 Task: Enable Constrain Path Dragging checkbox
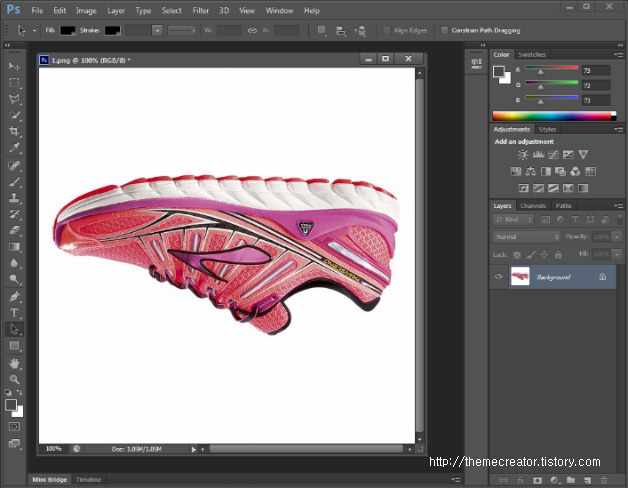[x=444, y=30]
